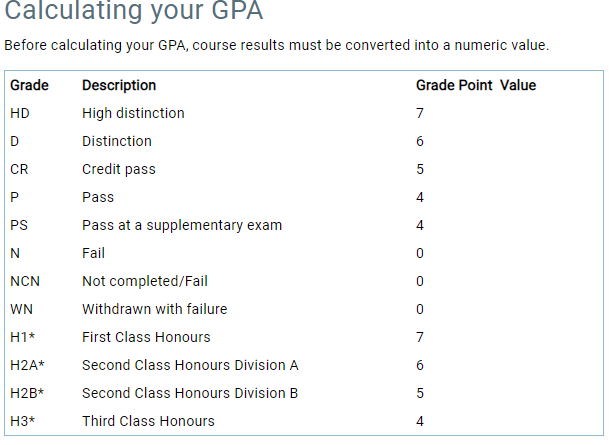Click the PS grade code
The width and height of the screenshot is (614, 445).
pos(19,225)
